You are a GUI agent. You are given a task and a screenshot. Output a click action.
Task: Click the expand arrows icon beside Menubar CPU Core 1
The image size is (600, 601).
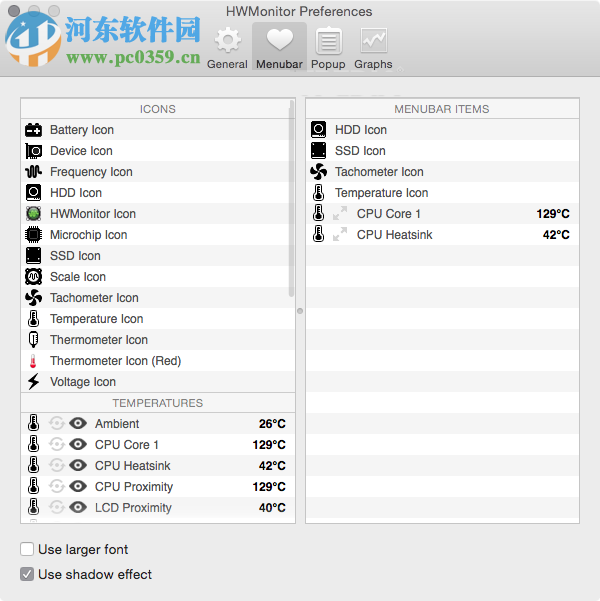[x=340, y=213]
